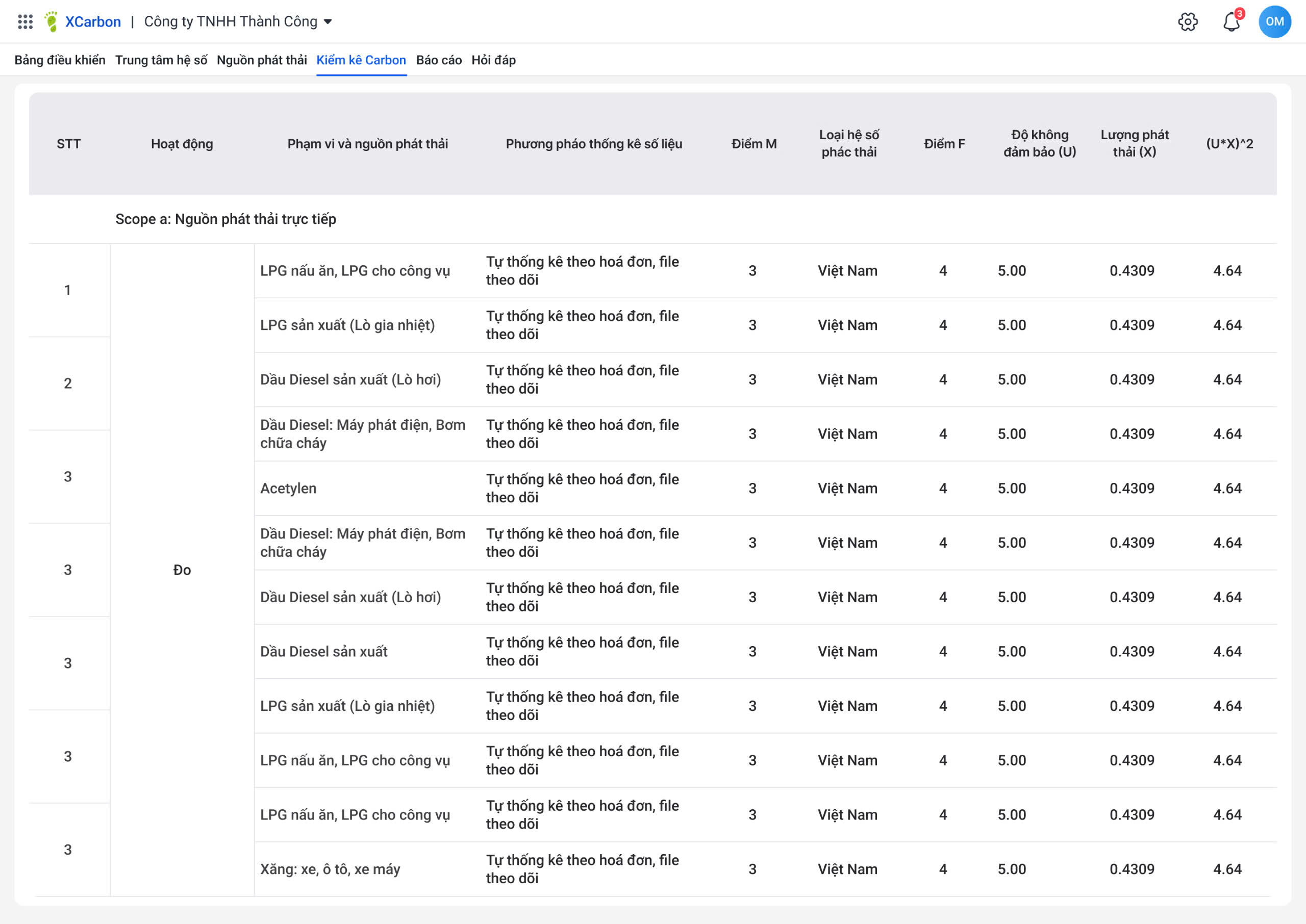The width and height of the screenshot is (1306, 924).
Task: Click the Scope a: Nguồn phát thải trực tiếp row
Action: 225,219
